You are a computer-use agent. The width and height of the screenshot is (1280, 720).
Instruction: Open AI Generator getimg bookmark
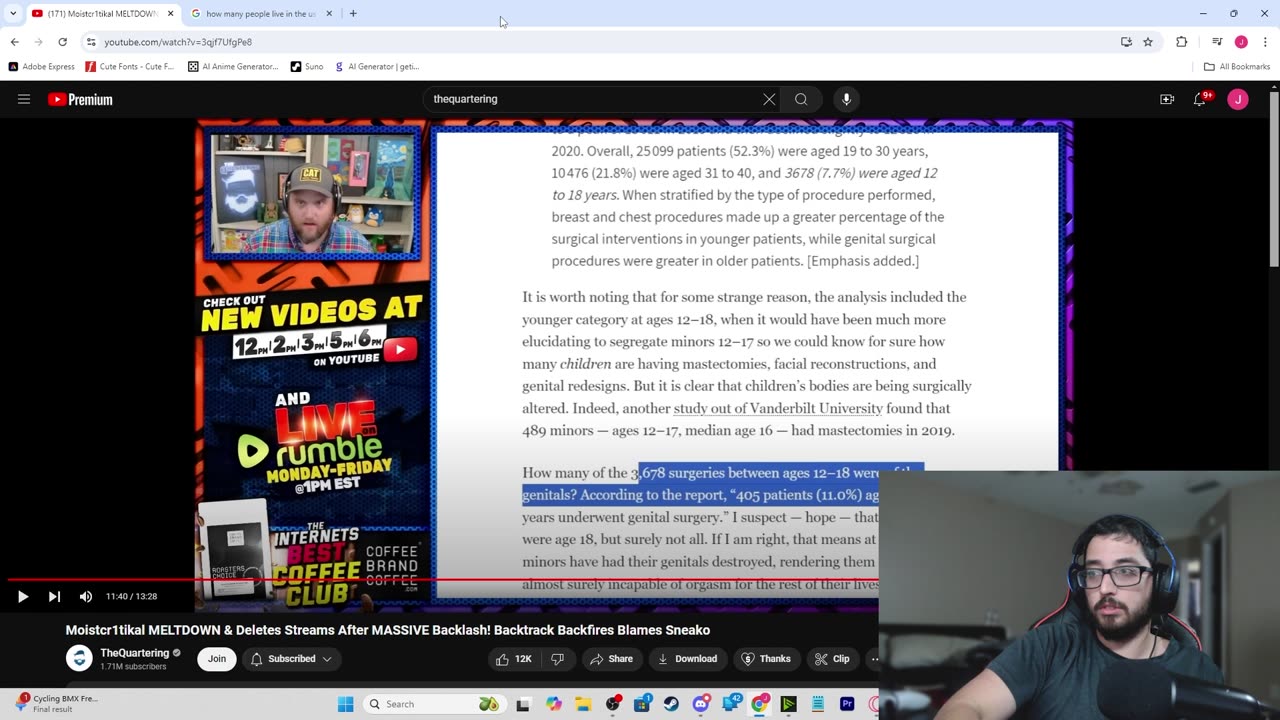(x=377, y=67)
